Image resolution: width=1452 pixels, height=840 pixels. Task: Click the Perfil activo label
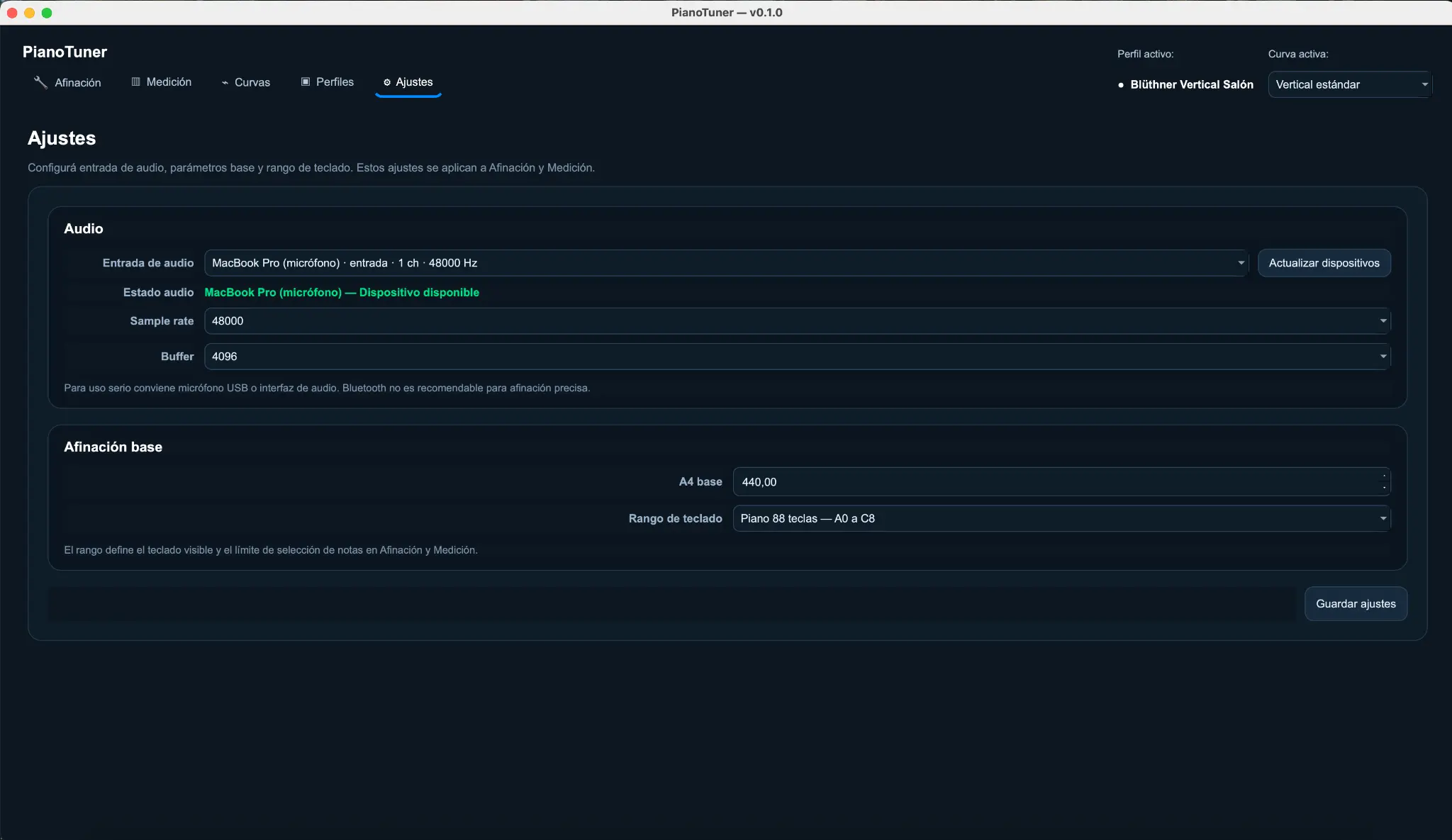click(x=1145, y=54)
